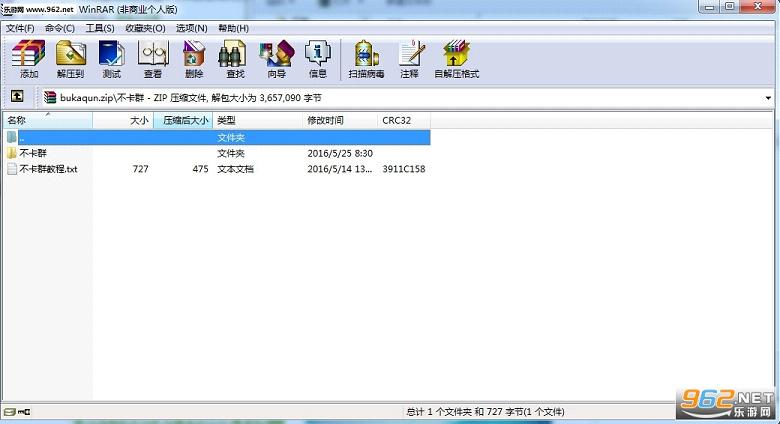
Task: Run the 测试 (Test) archive tool
Action: (x=111, y=59)
